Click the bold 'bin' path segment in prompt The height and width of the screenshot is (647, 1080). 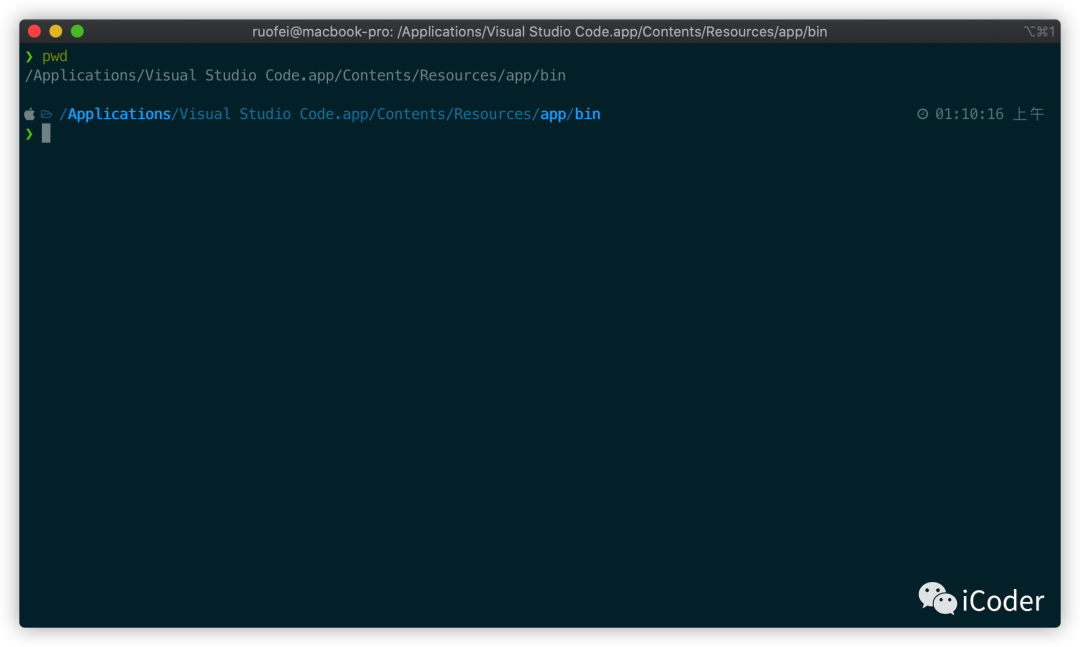tap(588, 114)
